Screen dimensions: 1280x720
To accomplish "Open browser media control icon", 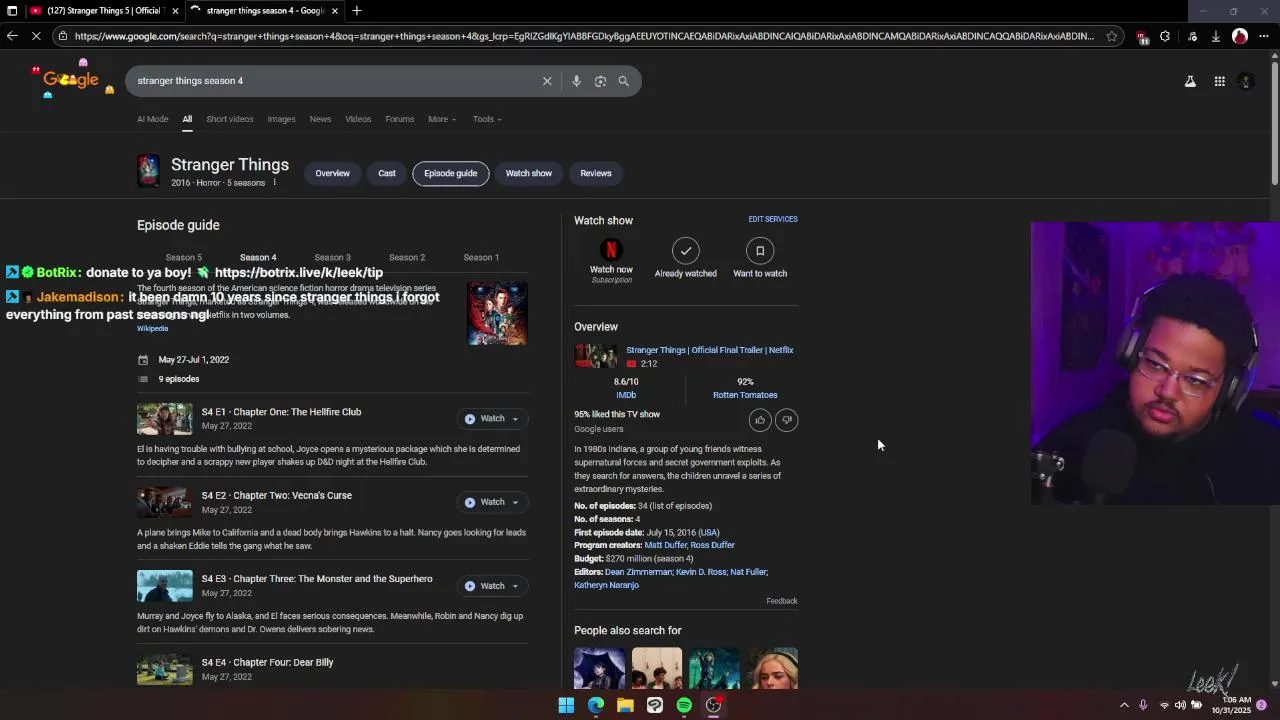I will 1191,36.
